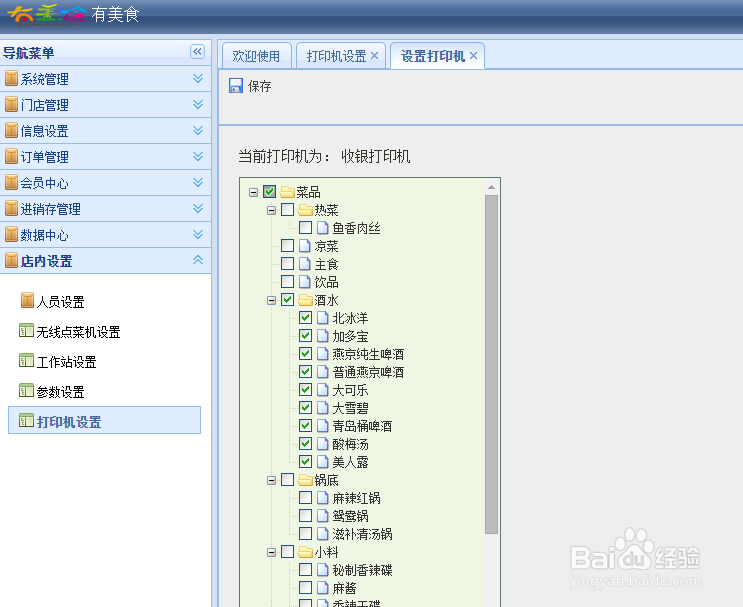The height and width of the screenshot is (607, 743).
Task: Check the 鸳鸯锅 checkbox
Action: click(x=306, y=516)
